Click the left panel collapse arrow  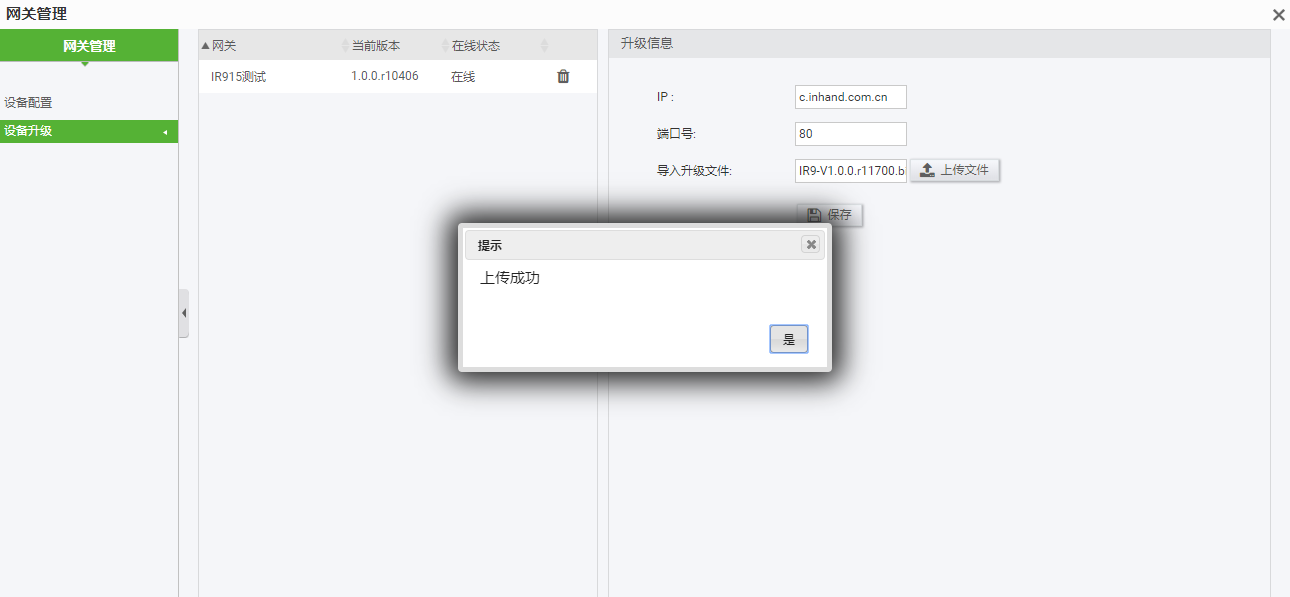pyautogui.click(x=184, y=312)
